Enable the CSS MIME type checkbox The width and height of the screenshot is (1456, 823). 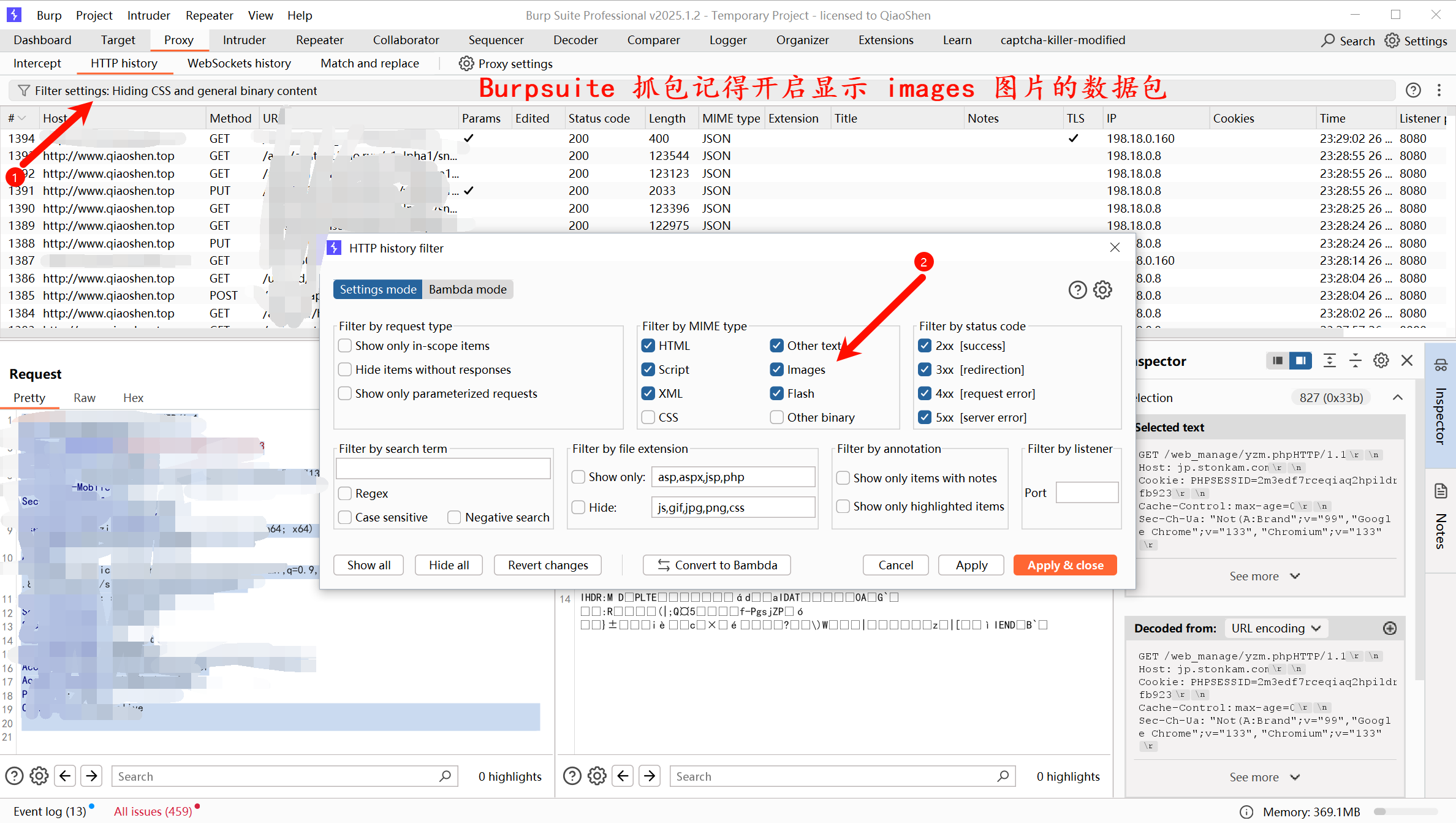pyautogui.click(x=648, y=417)
